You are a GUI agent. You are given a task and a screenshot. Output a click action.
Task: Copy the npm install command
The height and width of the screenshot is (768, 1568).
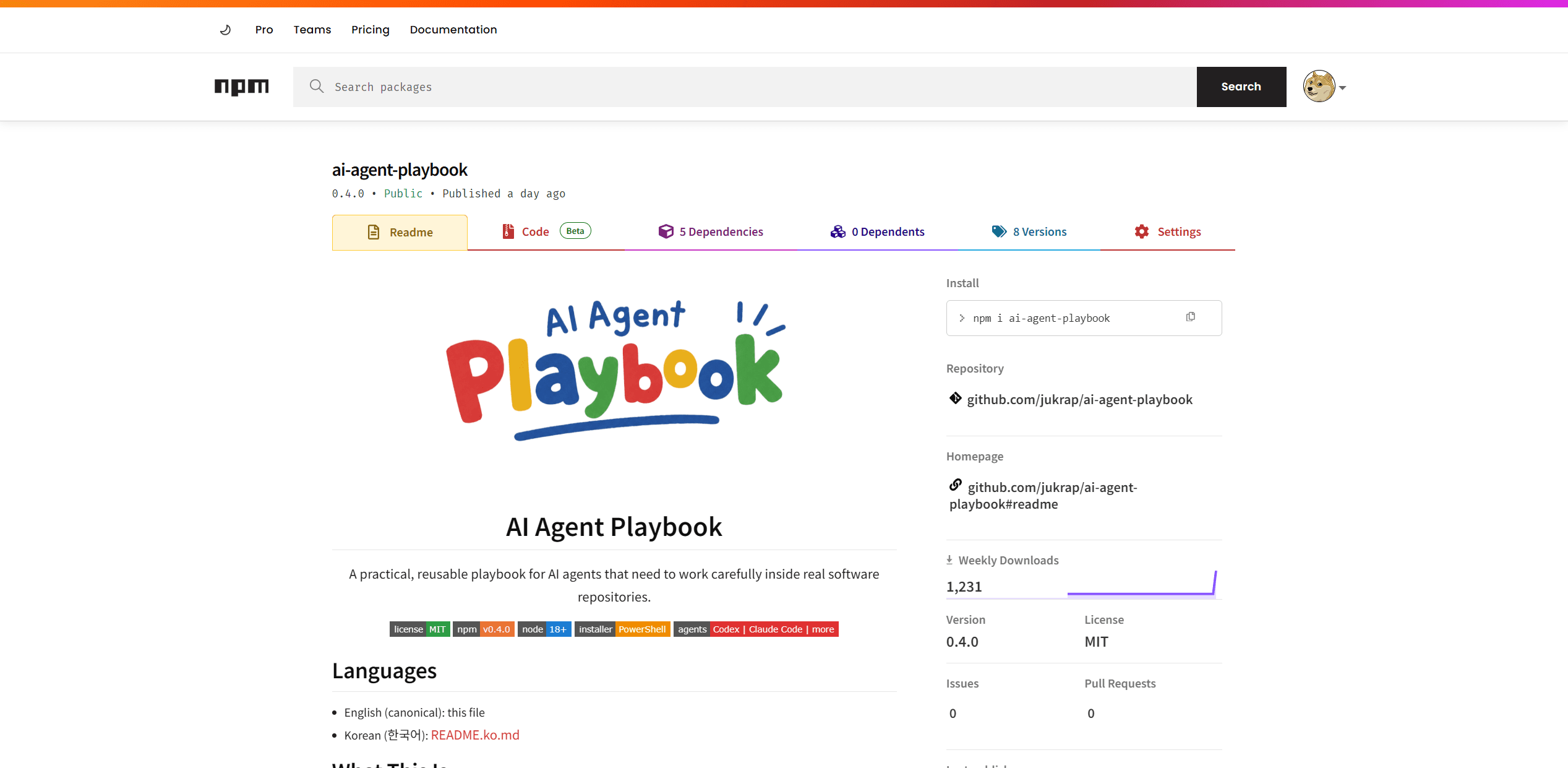click(1191, 317)
